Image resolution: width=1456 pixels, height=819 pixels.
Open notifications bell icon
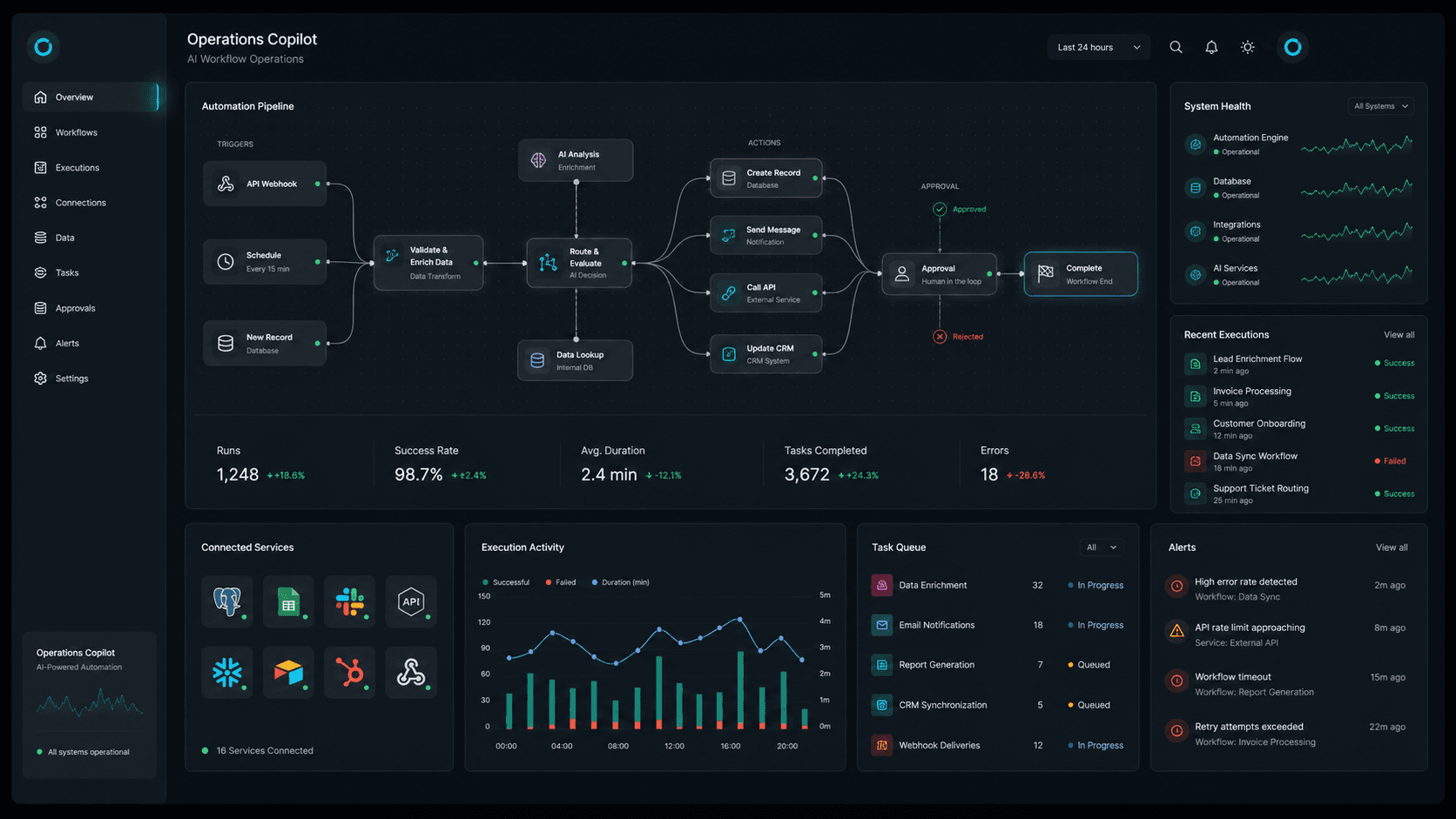(x=1211, y=47)
